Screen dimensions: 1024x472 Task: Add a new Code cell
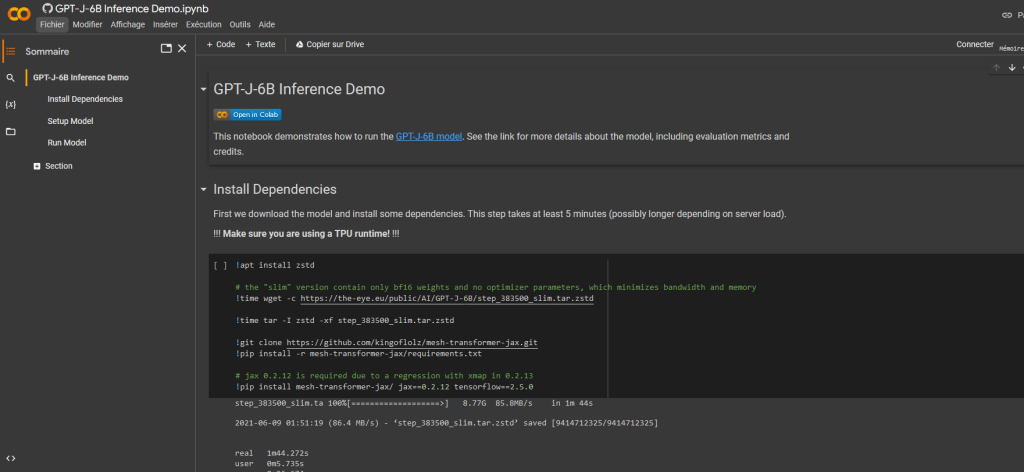point(220,44)
